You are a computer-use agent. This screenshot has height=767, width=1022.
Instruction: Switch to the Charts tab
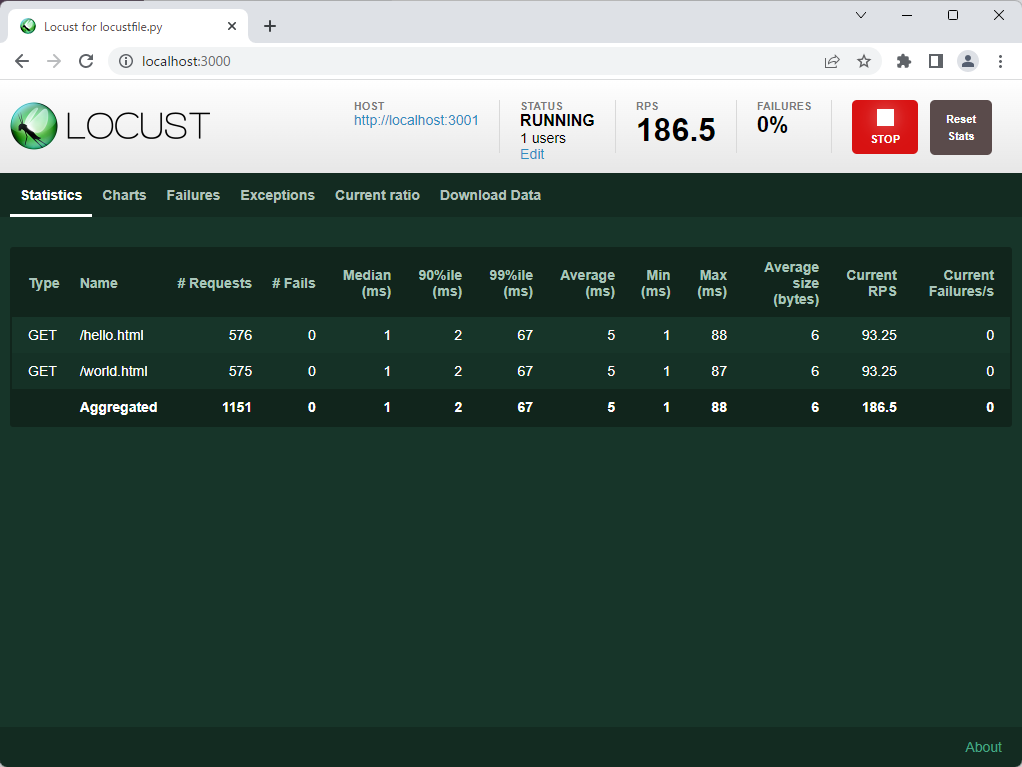pos(124,195)
